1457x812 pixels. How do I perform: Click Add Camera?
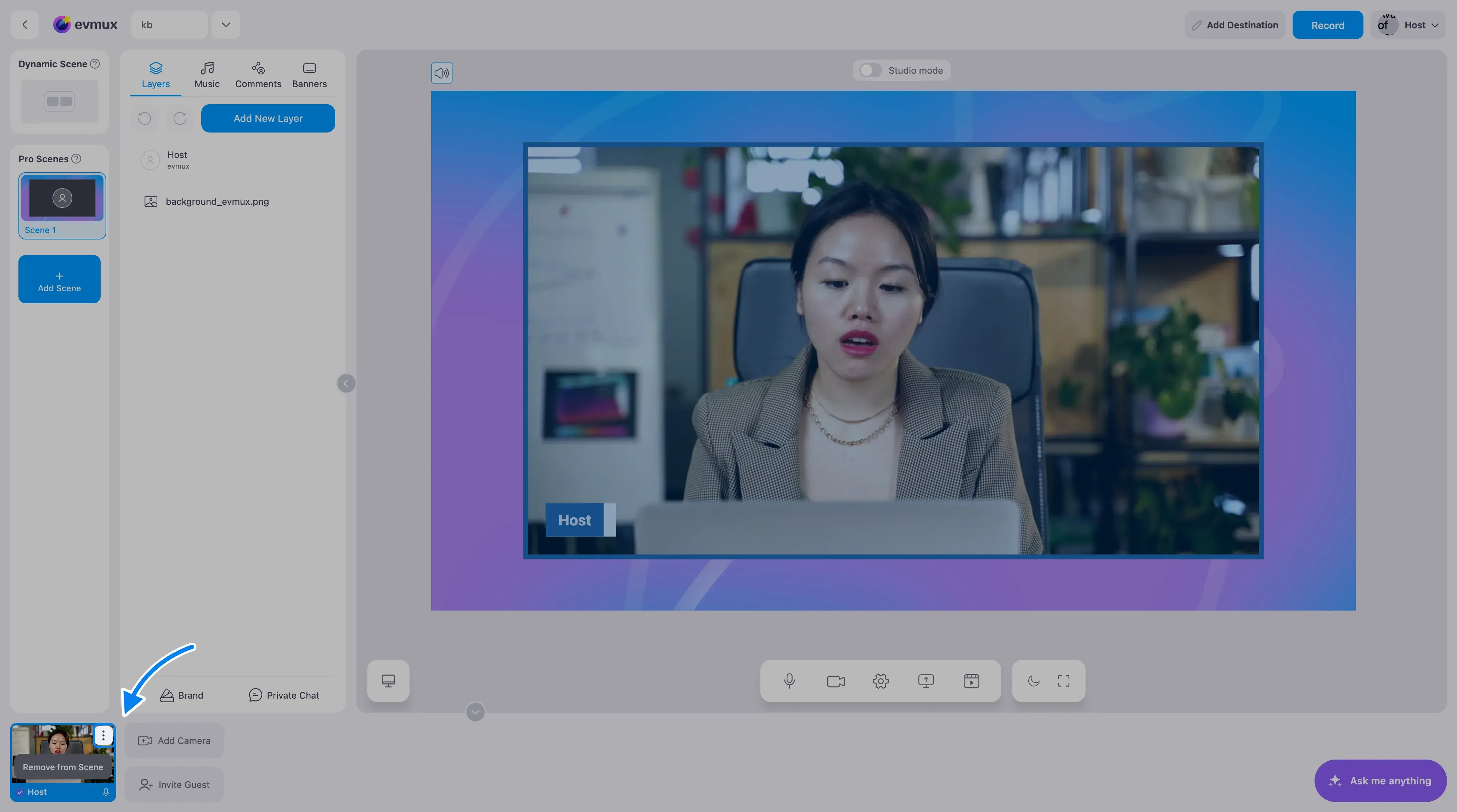(174, 741)
